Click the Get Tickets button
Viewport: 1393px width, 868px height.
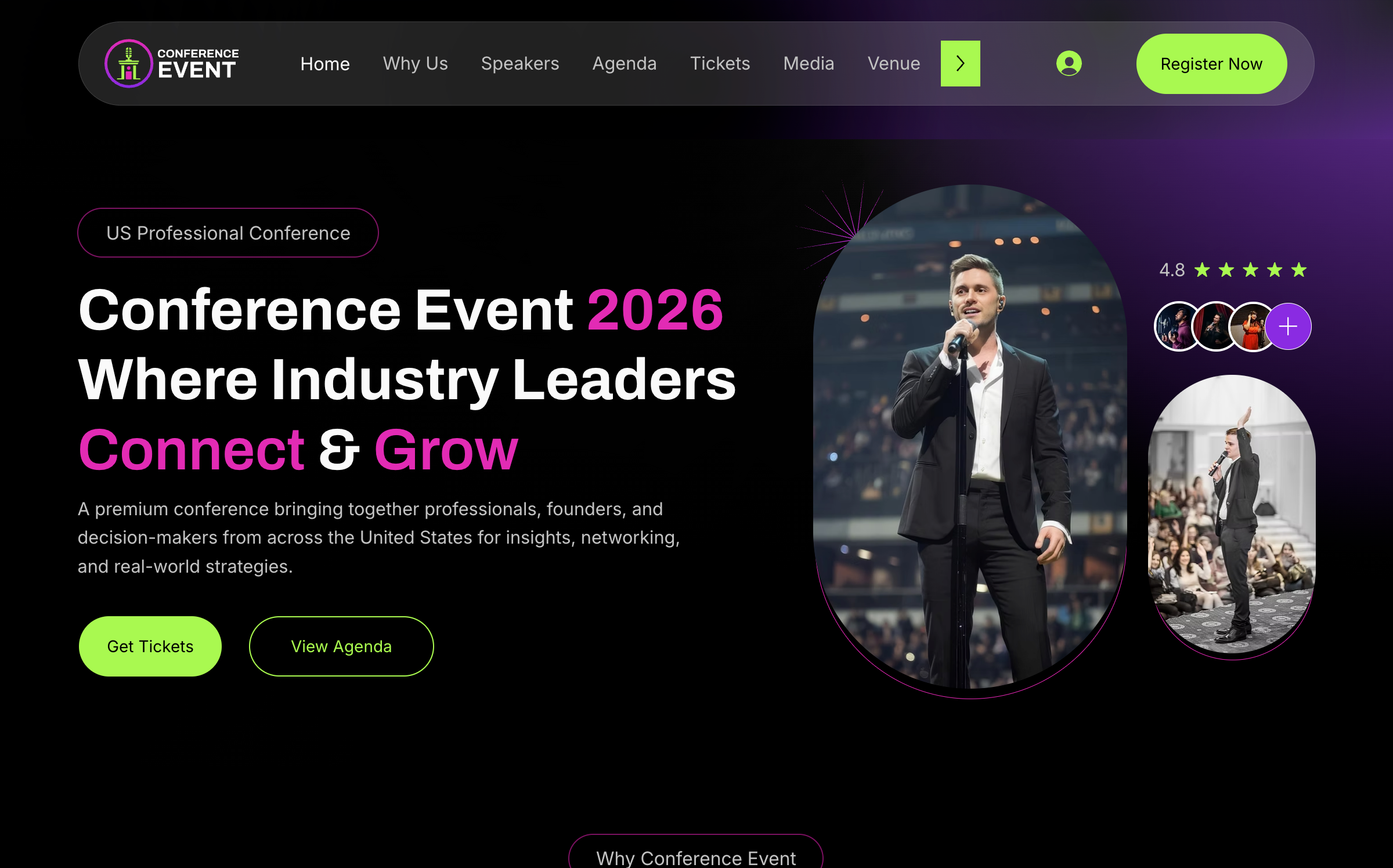[x=150, y=646]
